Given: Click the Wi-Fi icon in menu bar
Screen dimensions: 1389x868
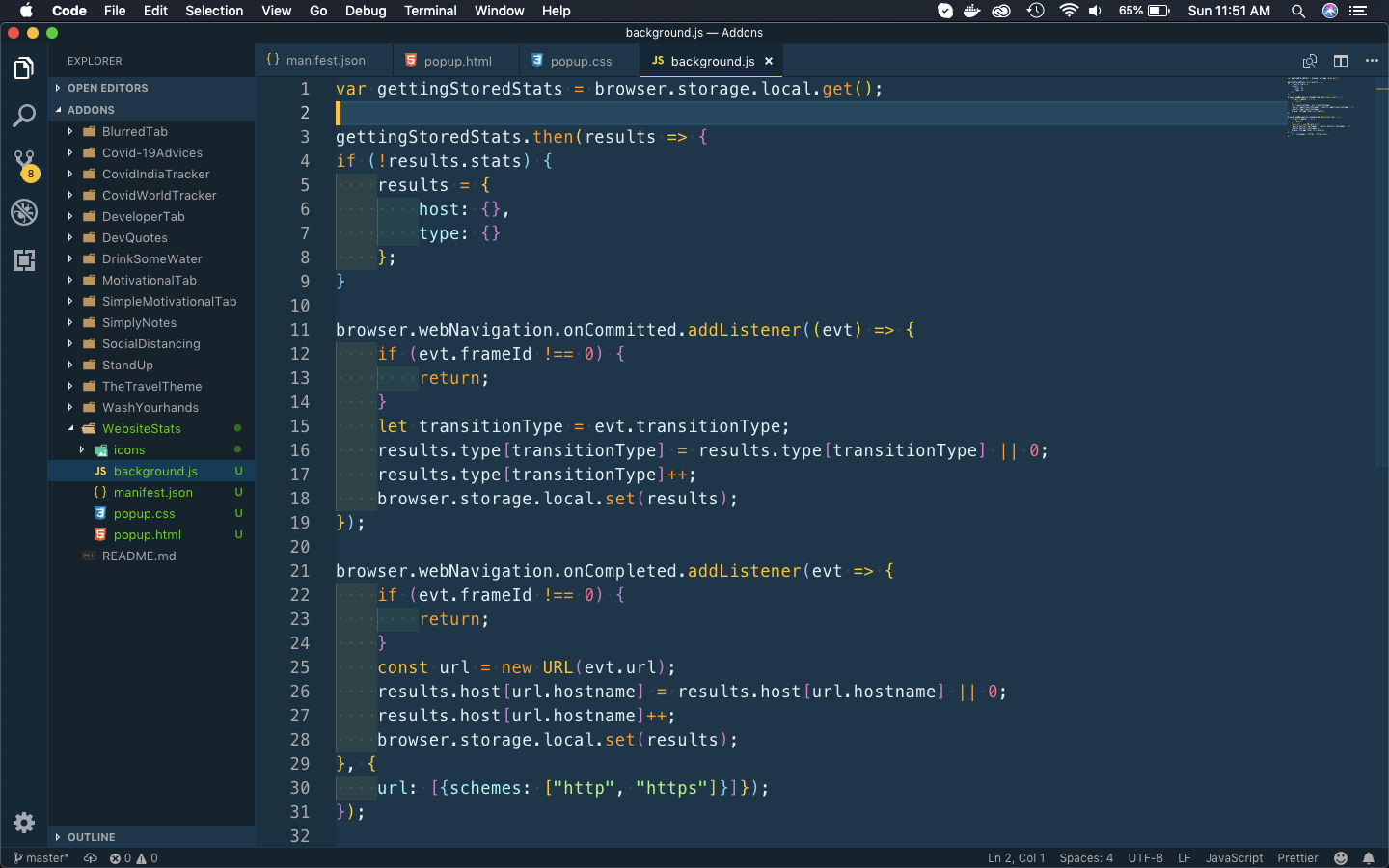Looking at the screenshot, I should point(1069,11).
